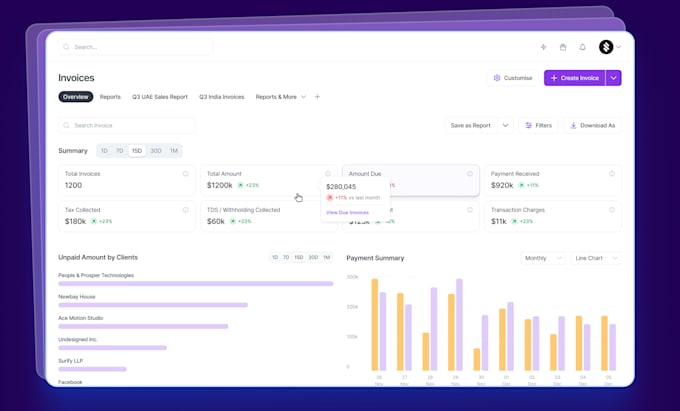Click the green trend icon next to $11k
Viewport: 680px width, 411px height.
click(514, 221)
